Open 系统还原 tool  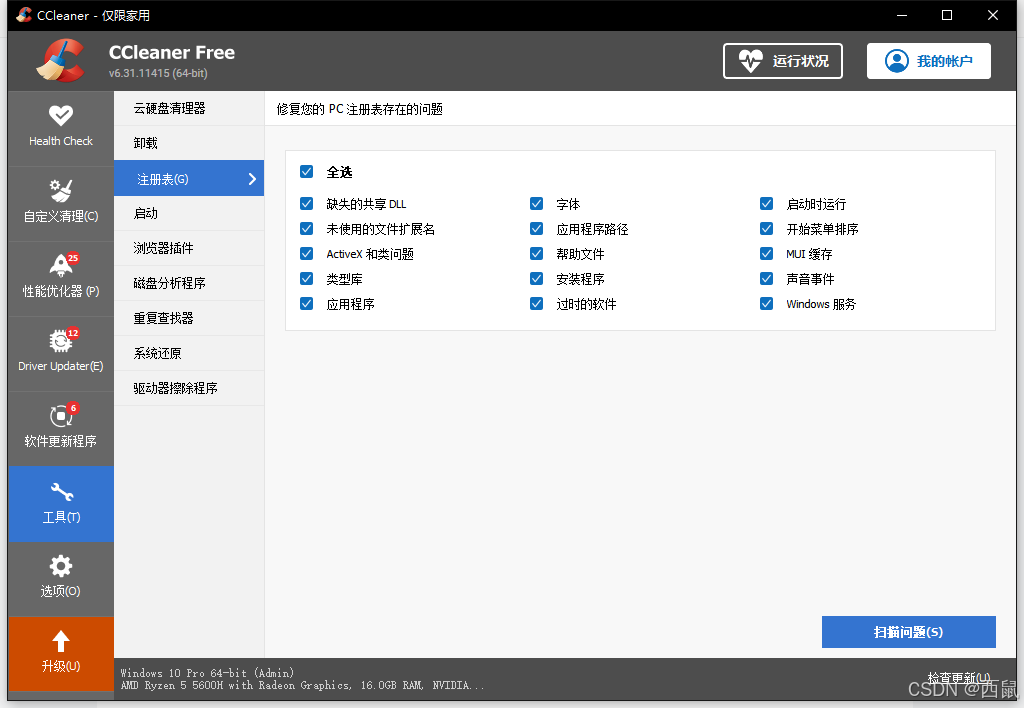(189, 353)
